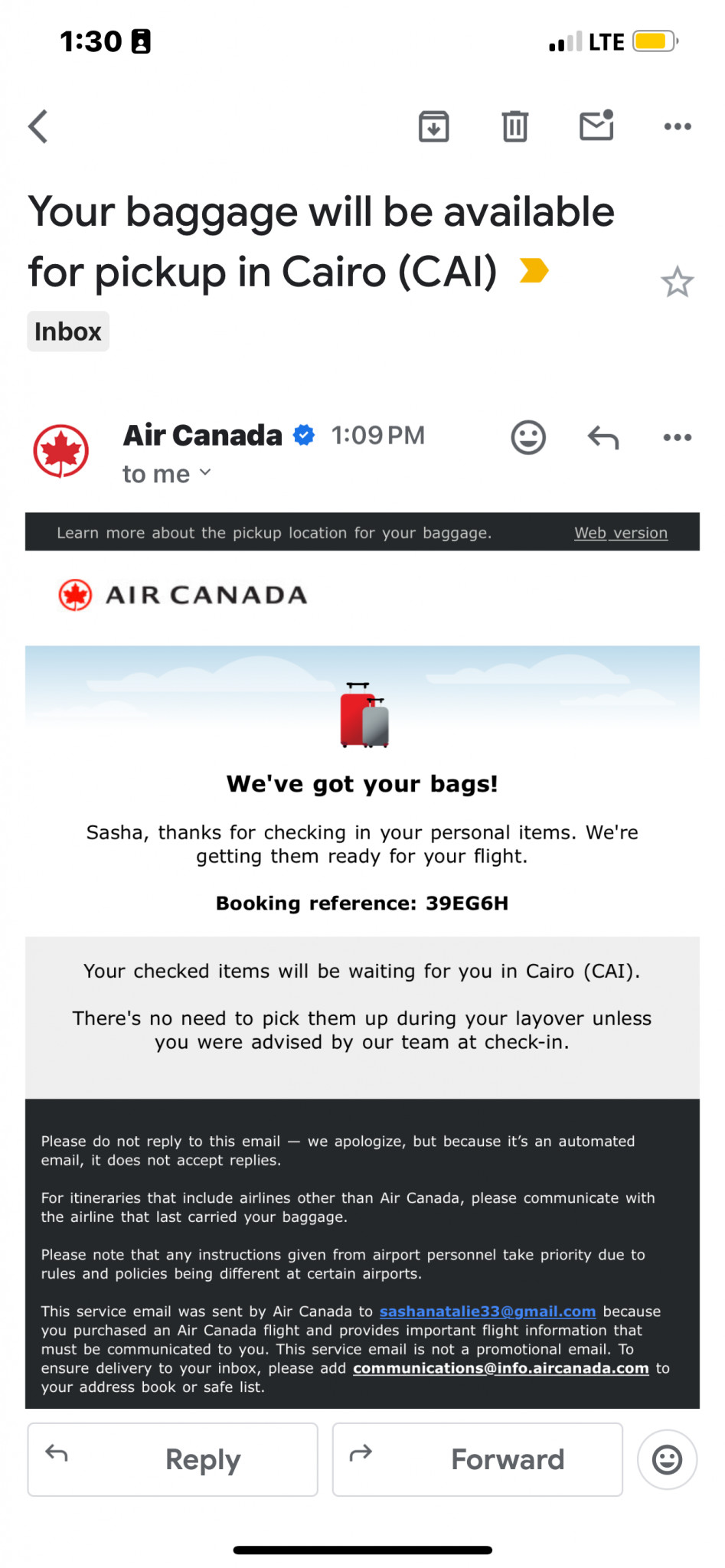The height and width of the screenshot is (1568, 725).
Task: Open top more options menu
Action: [x=678, y=126]
